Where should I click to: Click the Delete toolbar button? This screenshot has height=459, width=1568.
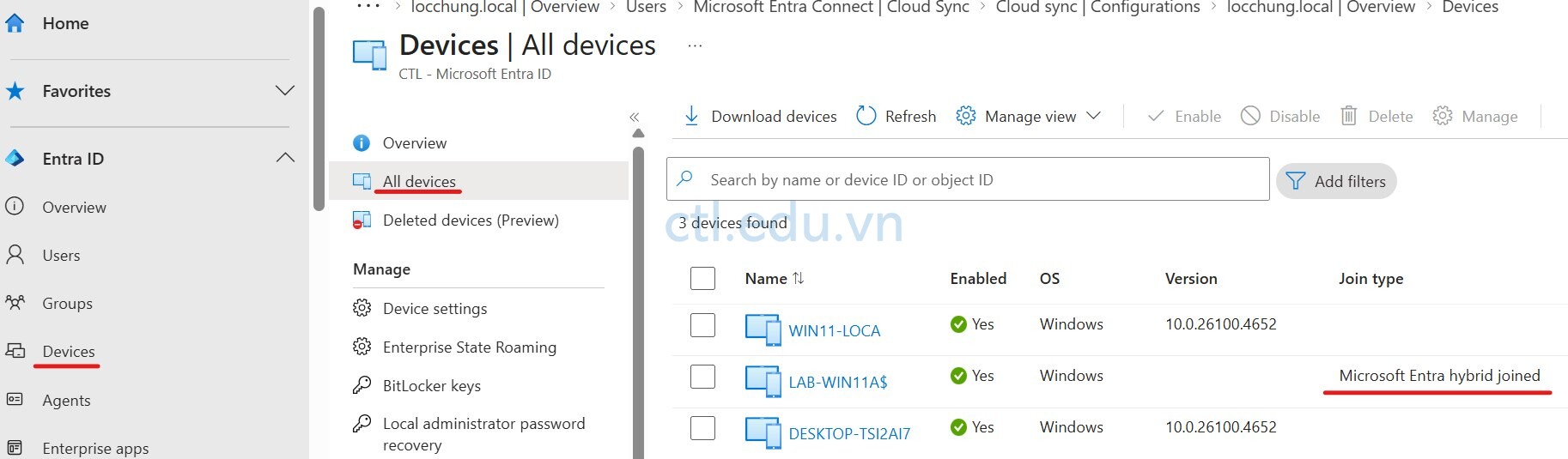pos(1377,116)
